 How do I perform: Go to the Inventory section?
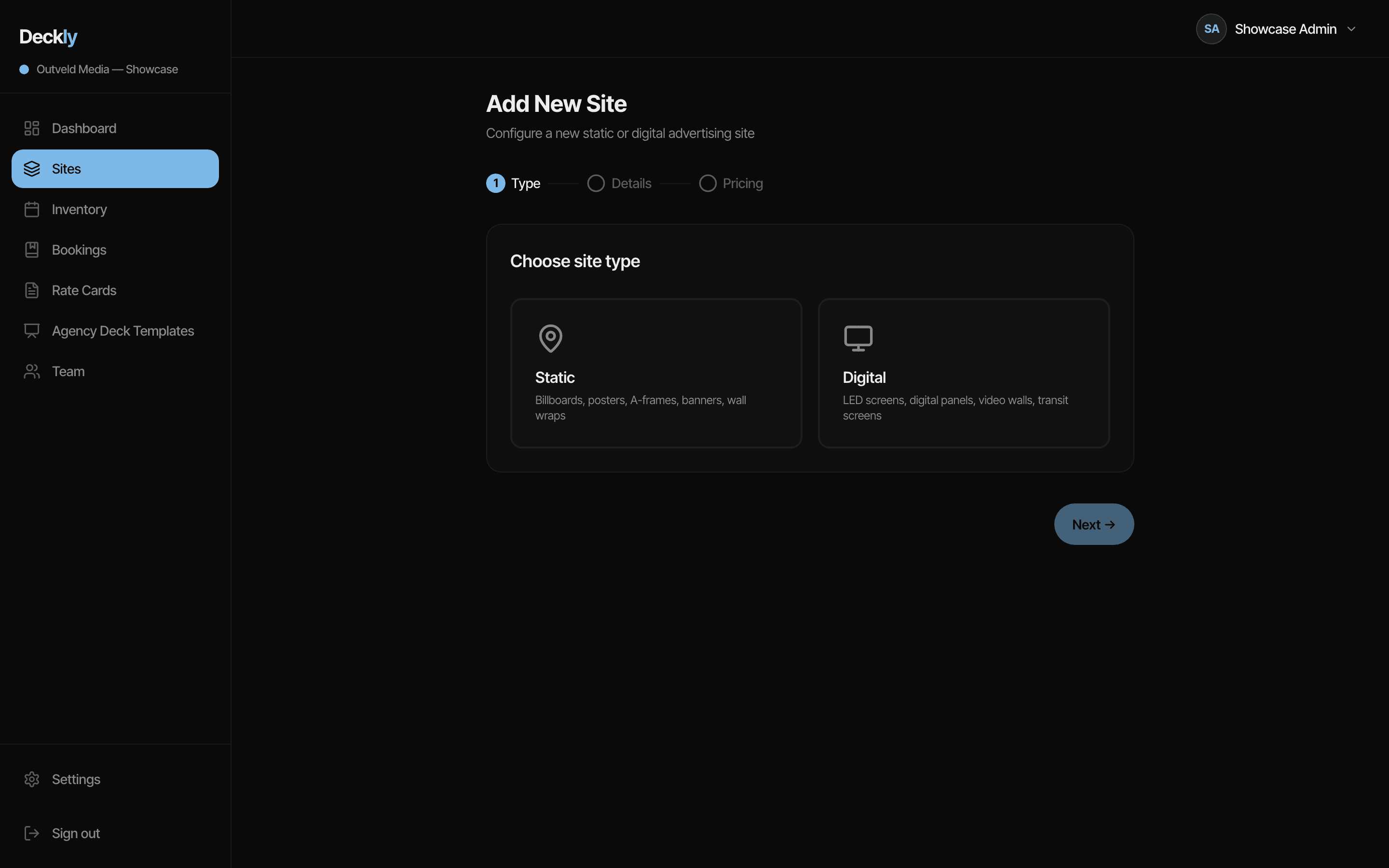point(115,210)
